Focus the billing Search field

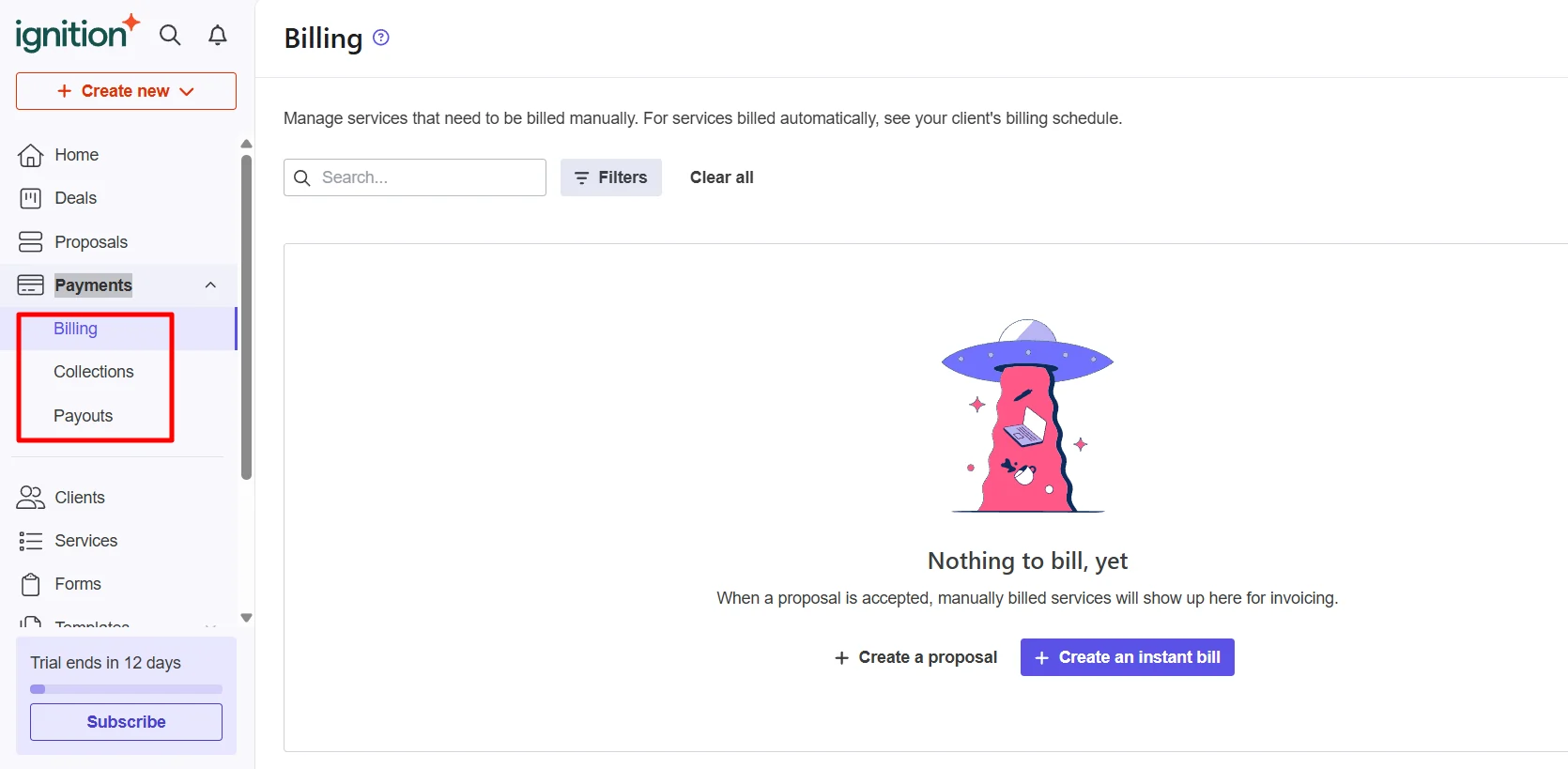pos(427,177)
